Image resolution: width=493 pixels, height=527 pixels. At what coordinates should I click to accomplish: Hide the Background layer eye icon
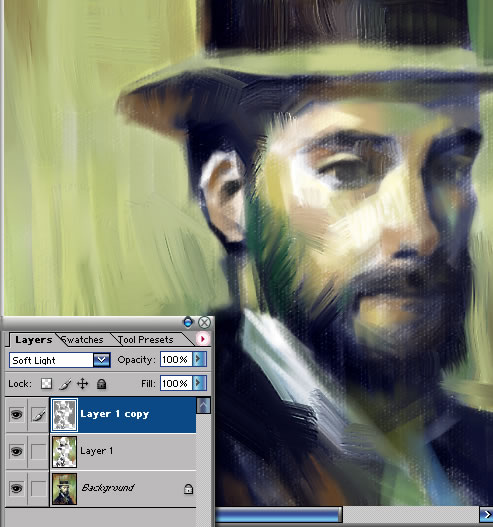(16, 488)
